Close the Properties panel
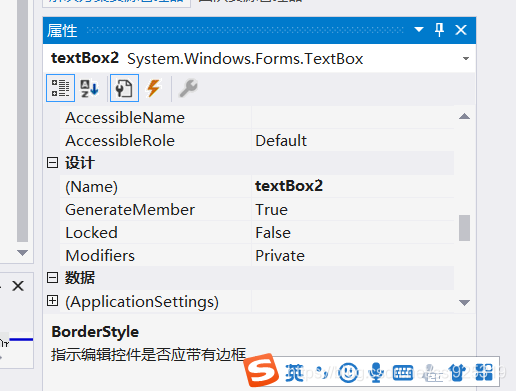The image size is (516, 391). (x=461, y=30)
